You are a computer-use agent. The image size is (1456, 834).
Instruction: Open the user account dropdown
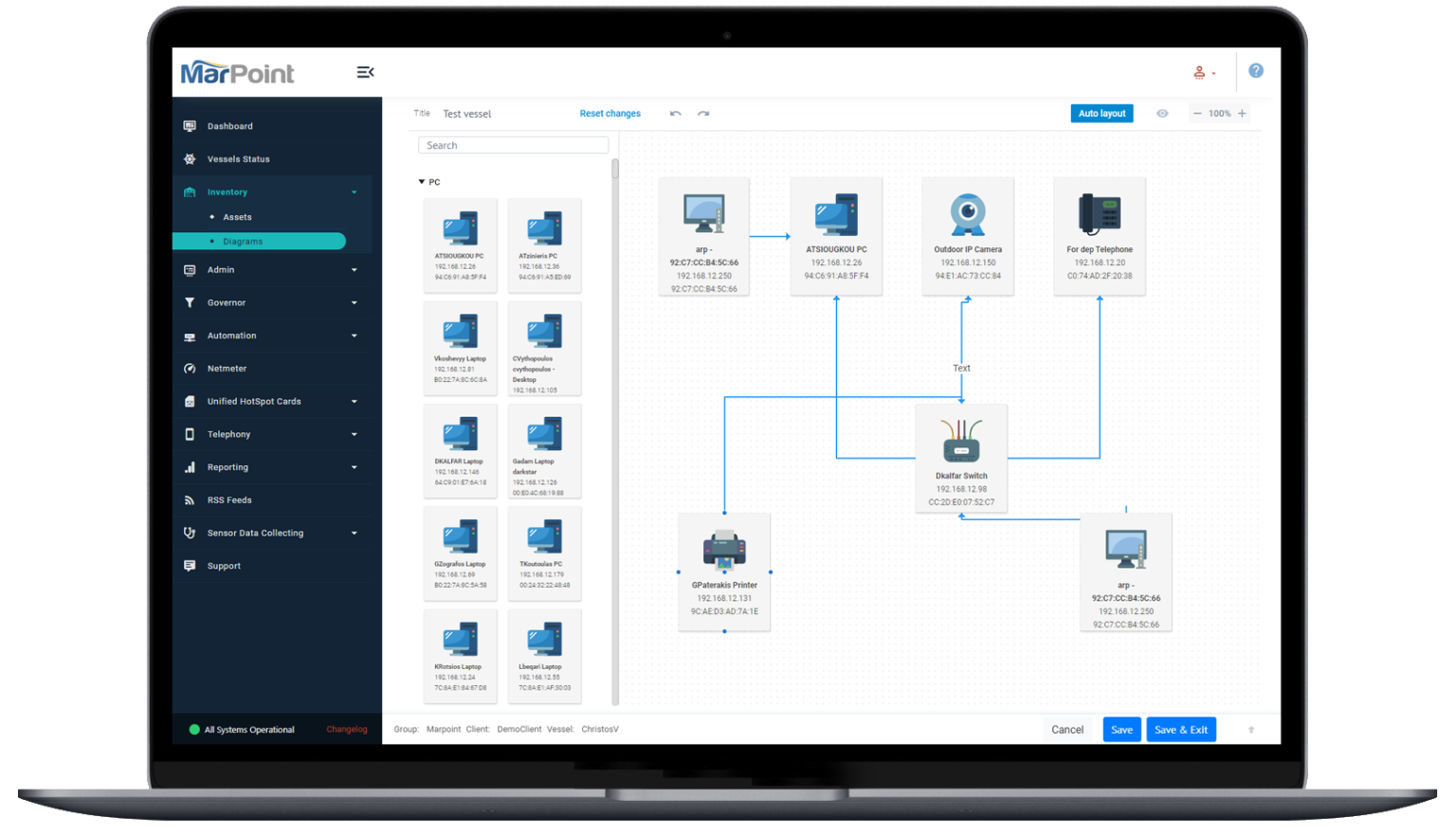coord(1203,73)
